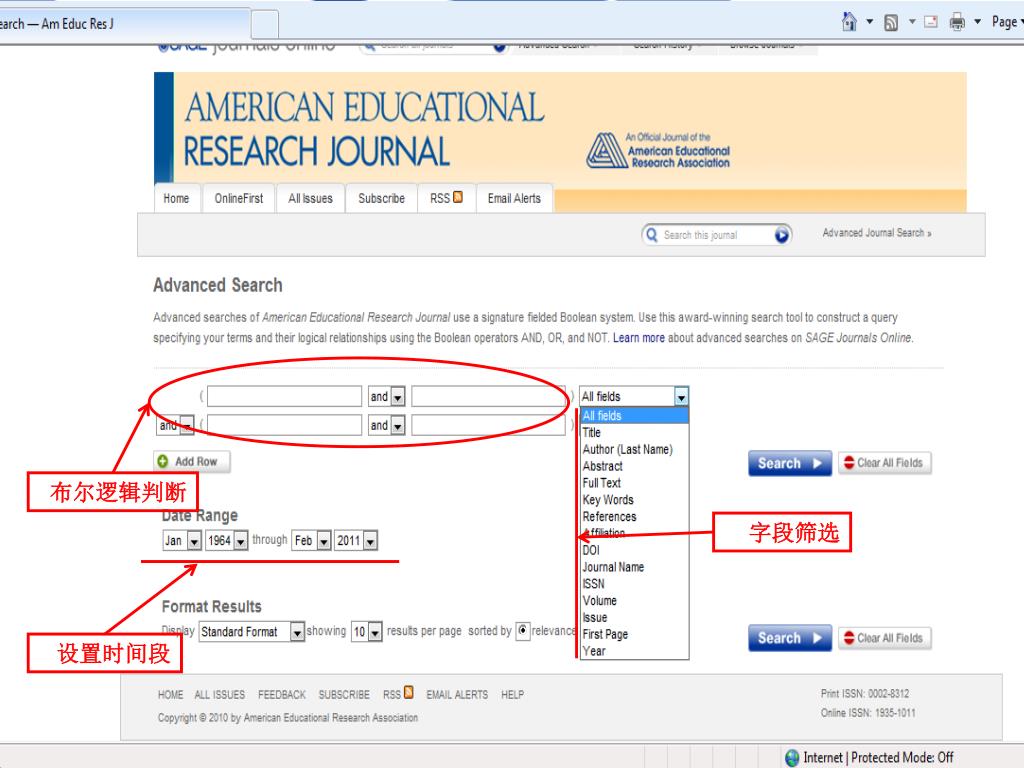Open the end month Feb dropdown

[311, 540]
